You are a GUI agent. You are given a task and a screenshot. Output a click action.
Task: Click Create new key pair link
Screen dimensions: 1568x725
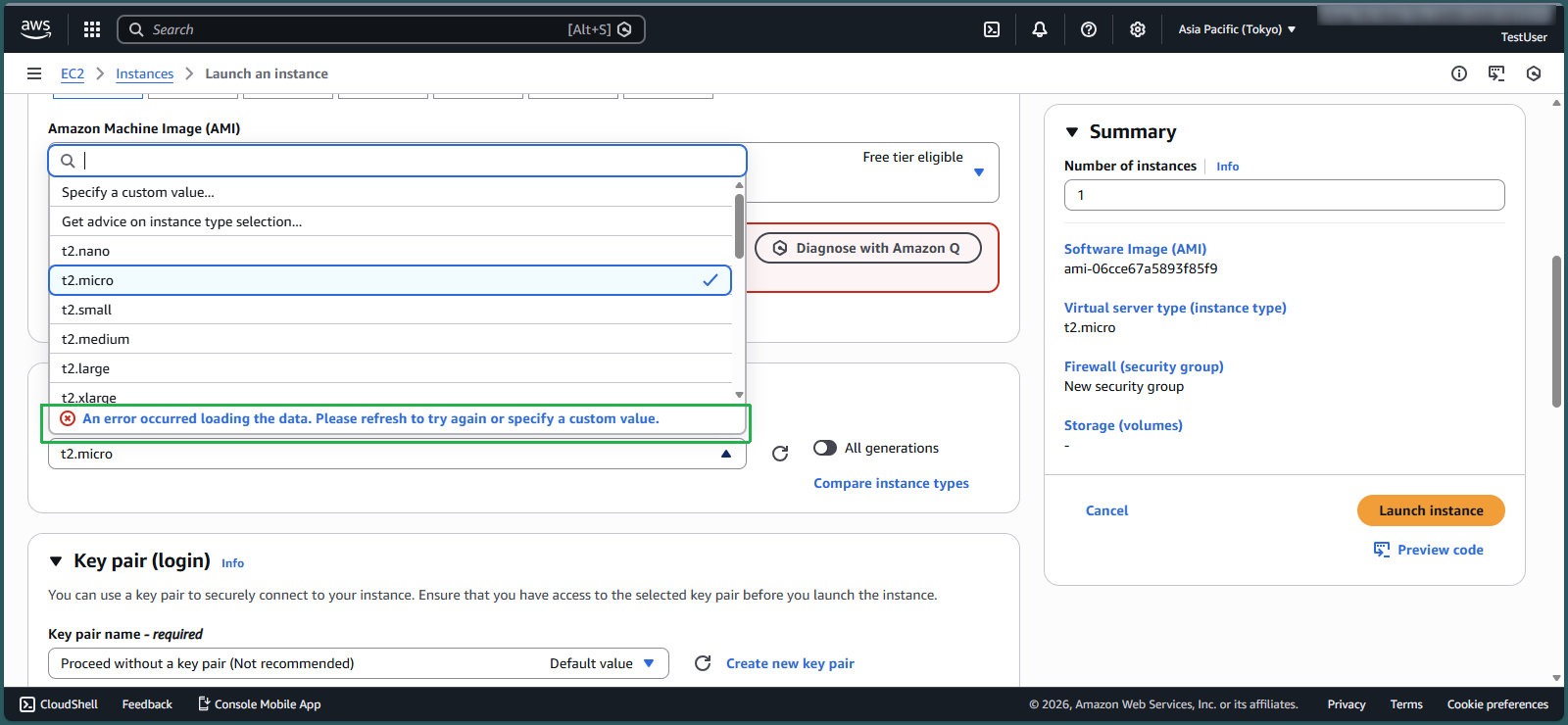click(x=790, y=663)
